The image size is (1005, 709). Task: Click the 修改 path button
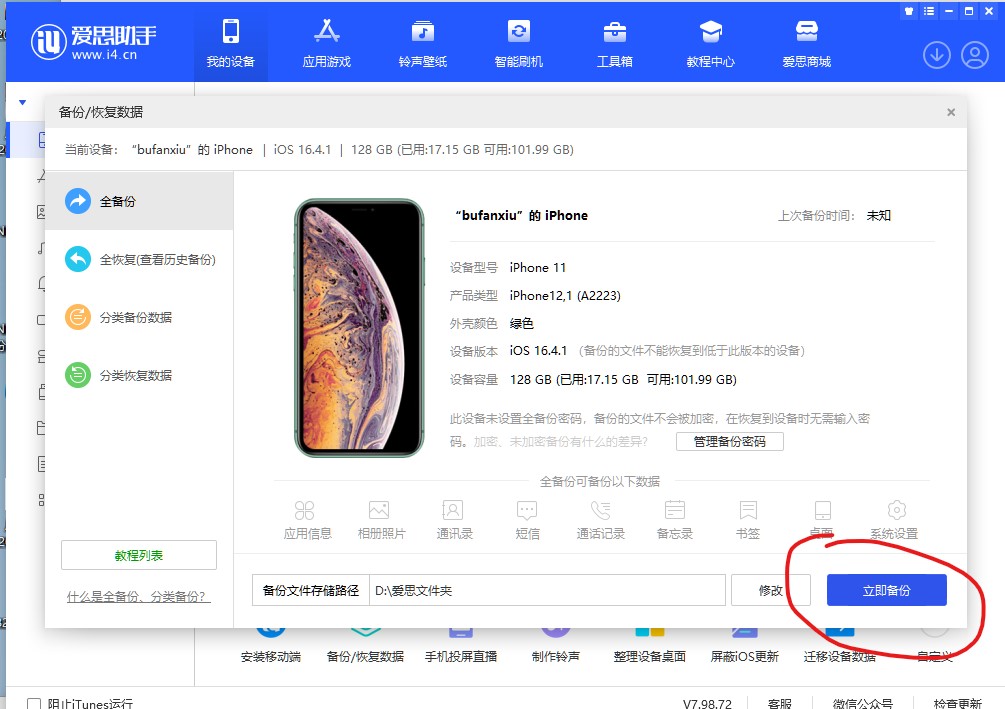pos(770,590)
